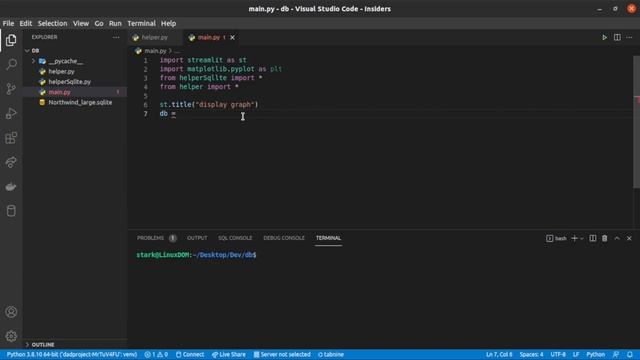This screenshot has width=640, height=360.
Task: Close the main.py editor tab
Action: click(x=232, y=38)
